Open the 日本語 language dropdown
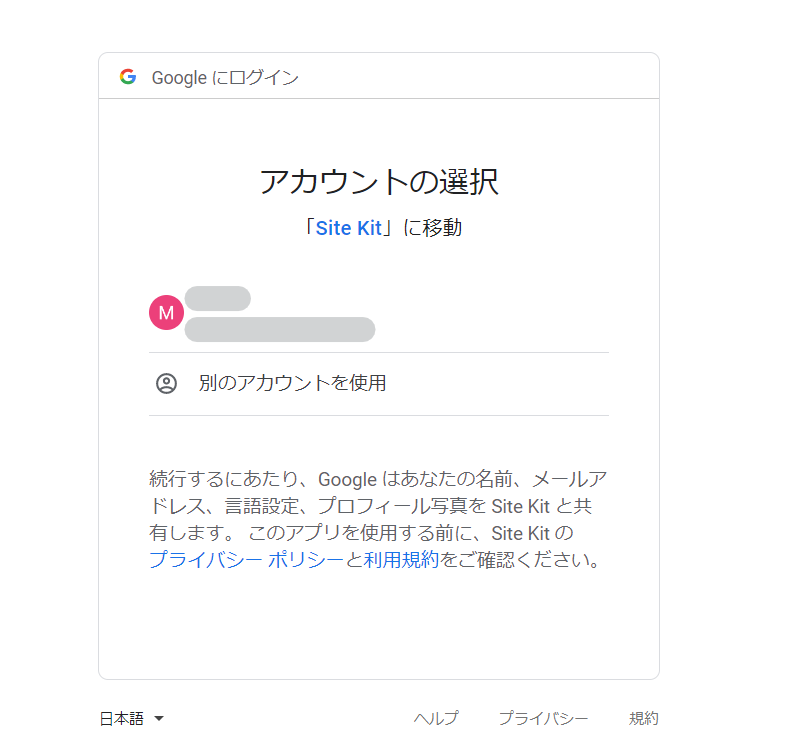The width and height of the screenshot is (785, 750). pyautogui.click(x=131, y=718)
